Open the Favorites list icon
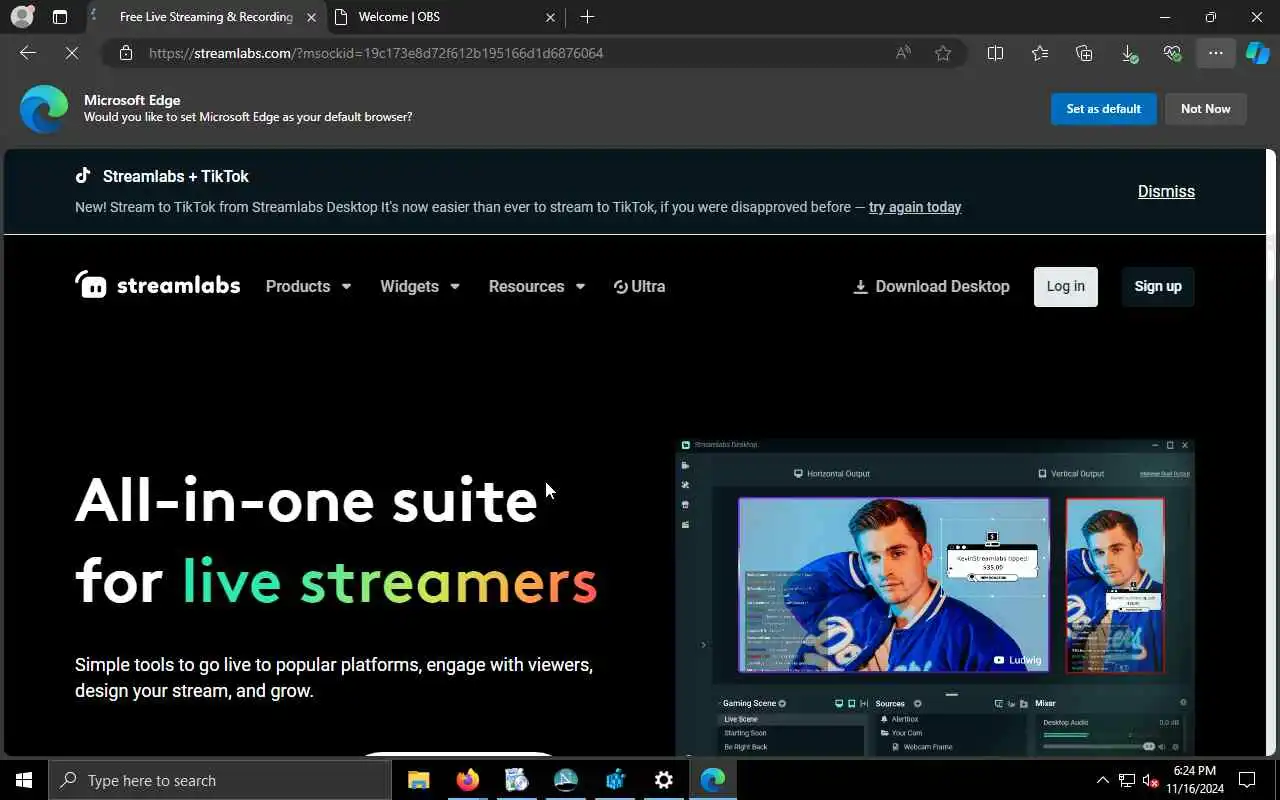 [x=1040, y=53]
